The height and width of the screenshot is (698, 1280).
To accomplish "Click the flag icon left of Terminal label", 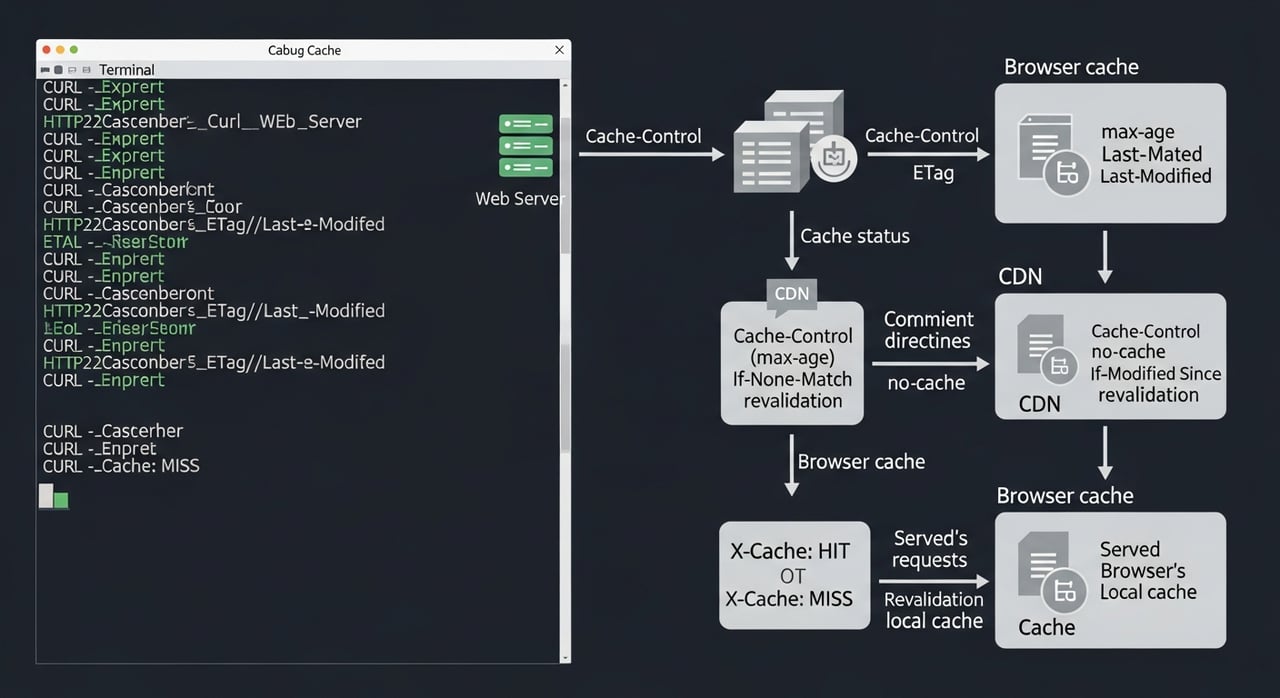I will [x=44, y=70].
